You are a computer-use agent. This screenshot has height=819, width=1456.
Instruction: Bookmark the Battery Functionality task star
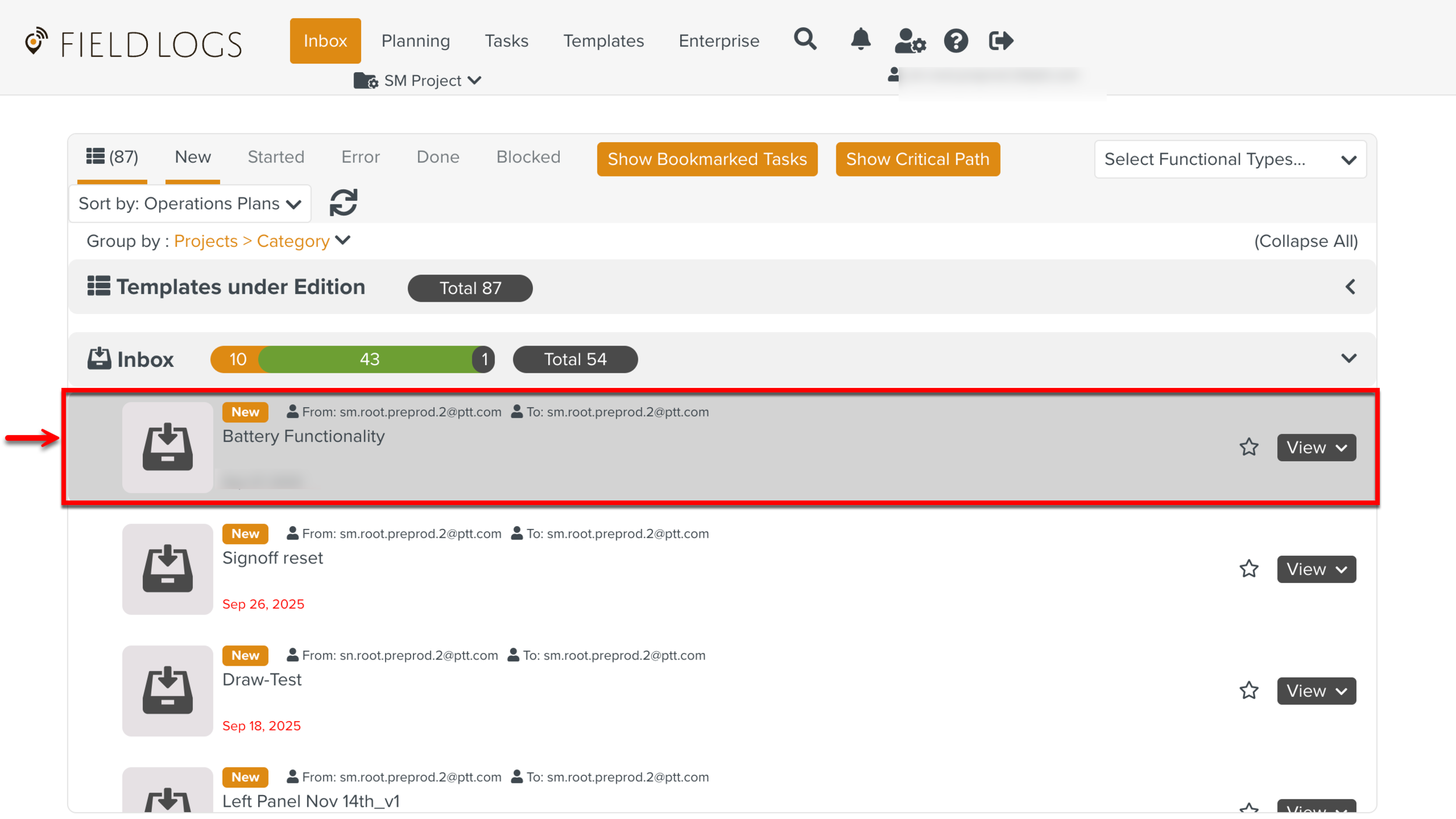1249,447
